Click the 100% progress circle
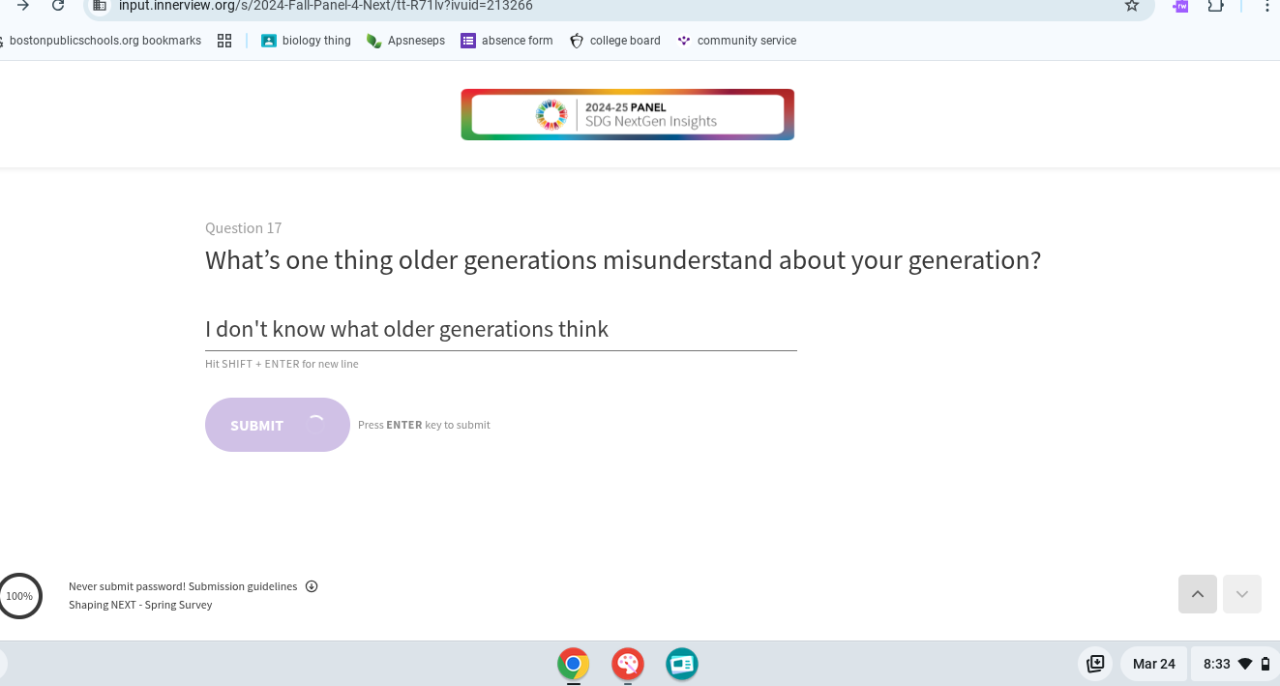 click(x=19, y=596)
